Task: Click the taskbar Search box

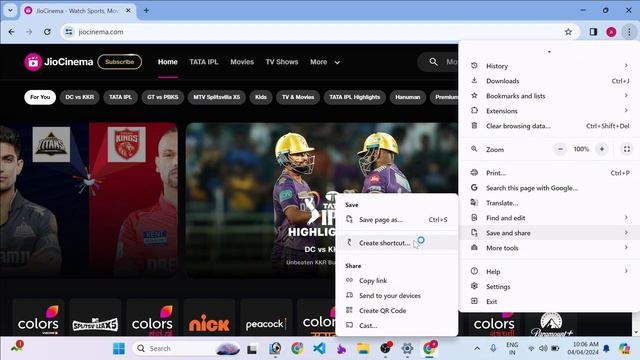Action: (x=186, y=349)
